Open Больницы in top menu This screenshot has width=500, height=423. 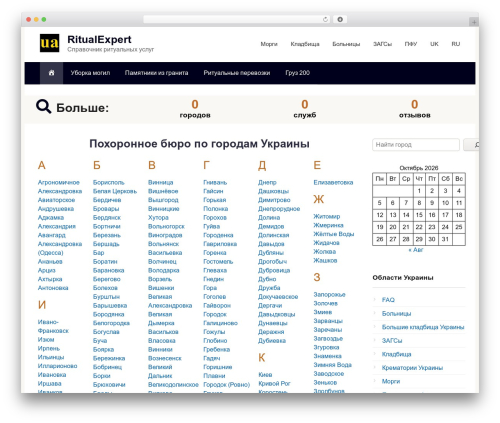coord(346,44)
